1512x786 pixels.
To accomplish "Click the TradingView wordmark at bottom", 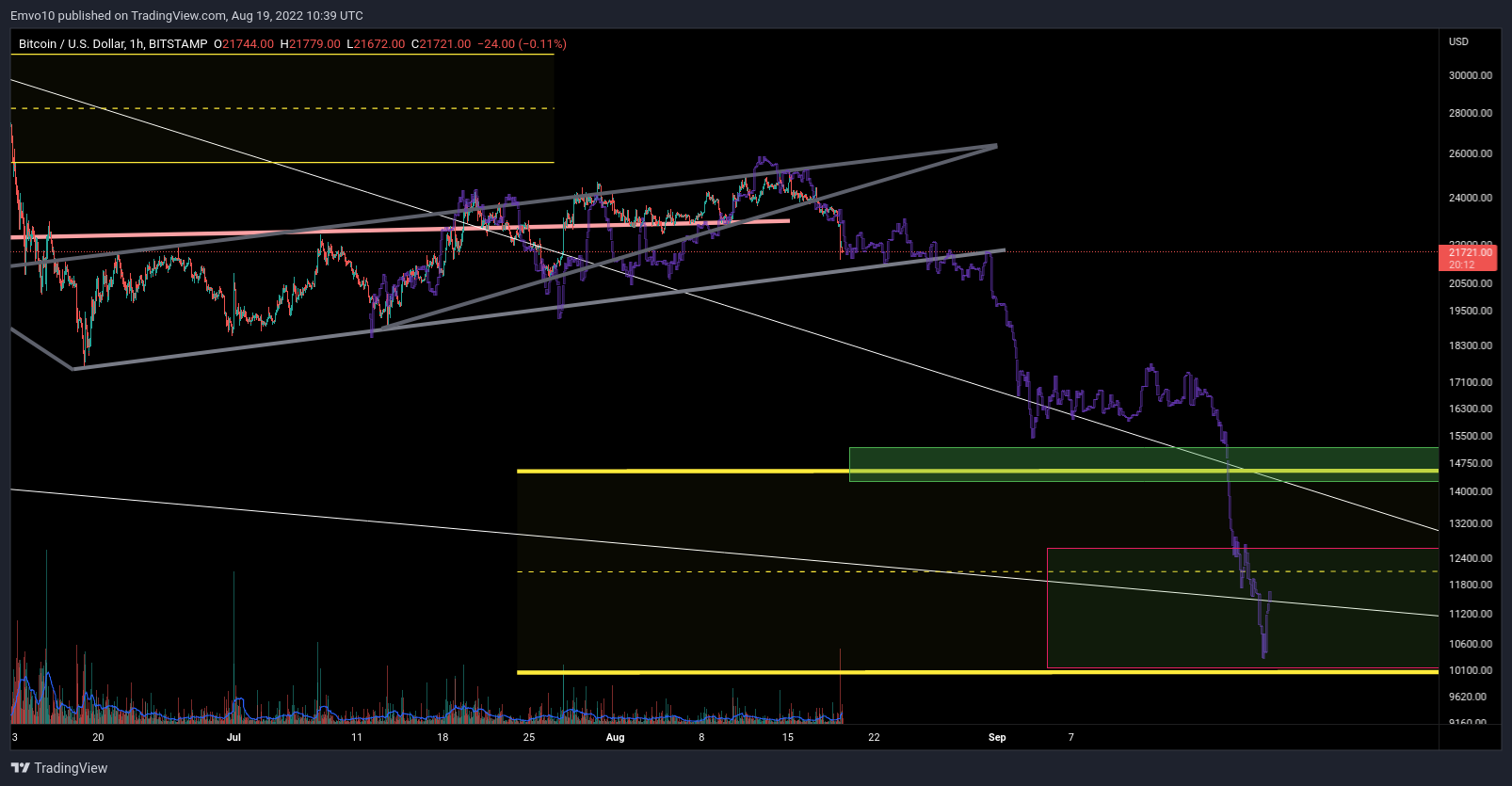I will point(71,768).
